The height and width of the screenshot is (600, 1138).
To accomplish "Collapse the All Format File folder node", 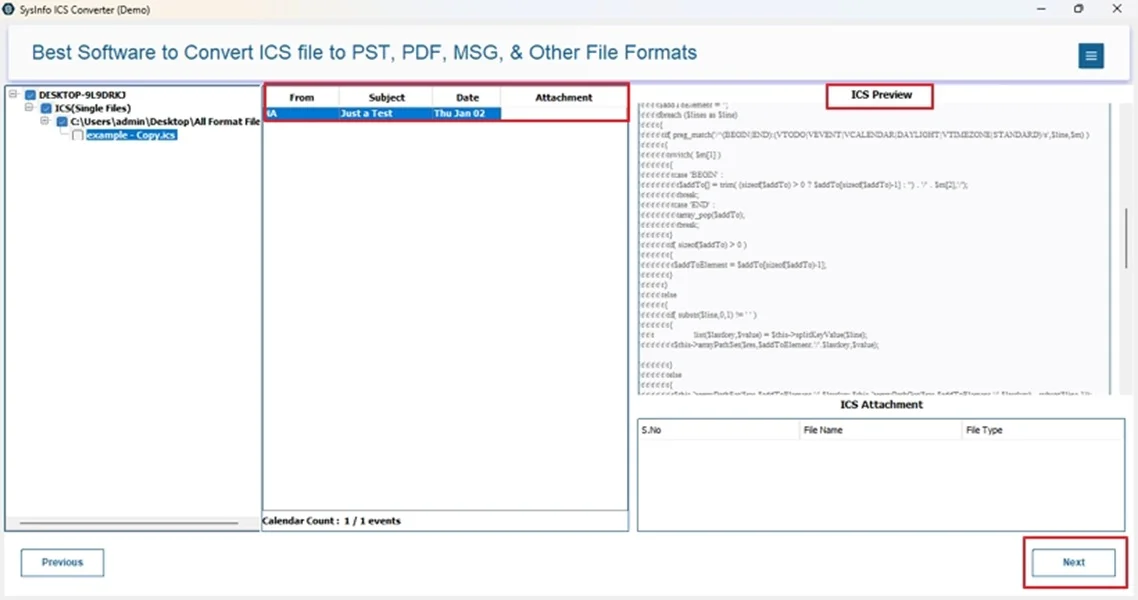I will [x=45, y=121].
